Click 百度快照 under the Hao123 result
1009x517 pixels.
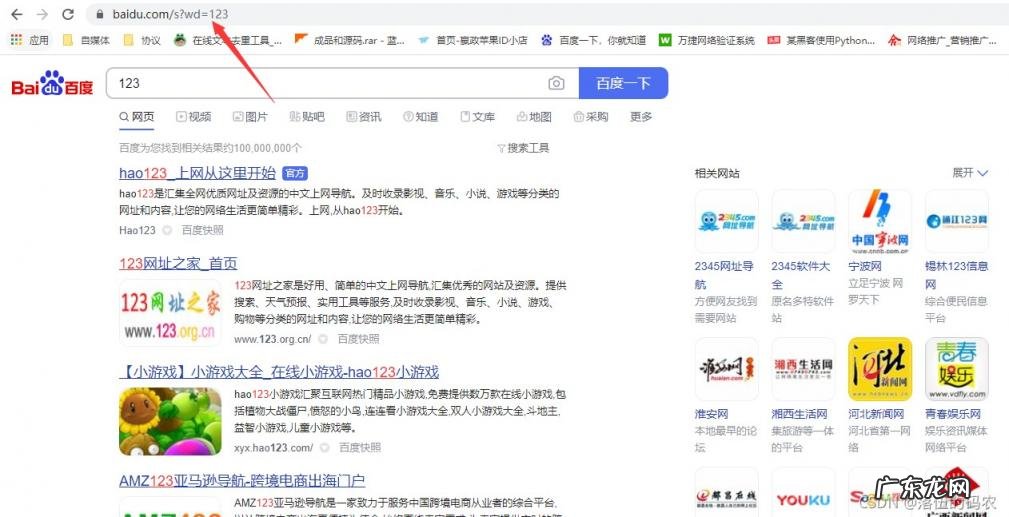click(203, 230)
